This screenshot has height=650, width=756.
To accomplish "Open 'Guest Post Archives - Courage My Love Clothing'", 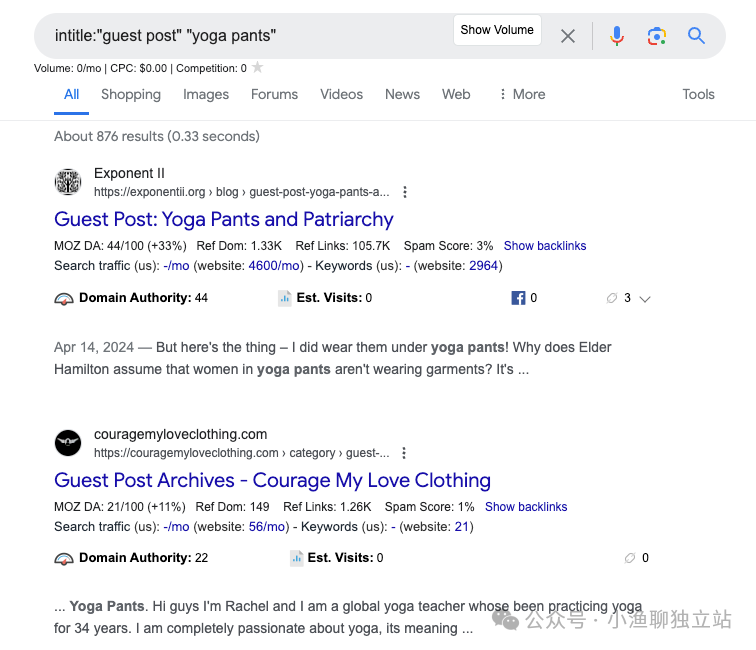I will pos(272,480).
